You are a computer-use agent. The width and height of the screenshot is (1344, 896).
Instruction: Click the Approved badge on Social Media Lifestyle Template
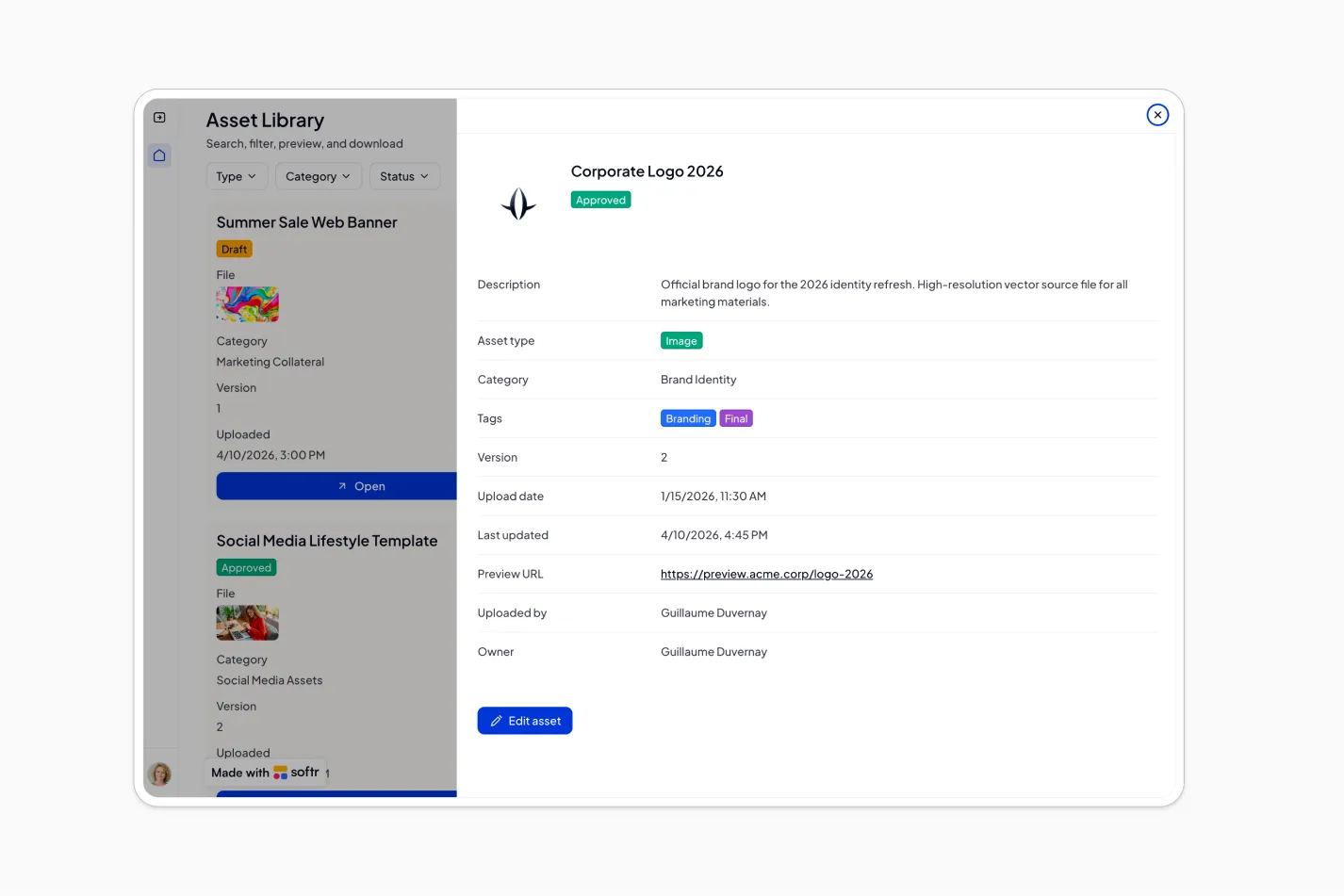coord(247,568)
